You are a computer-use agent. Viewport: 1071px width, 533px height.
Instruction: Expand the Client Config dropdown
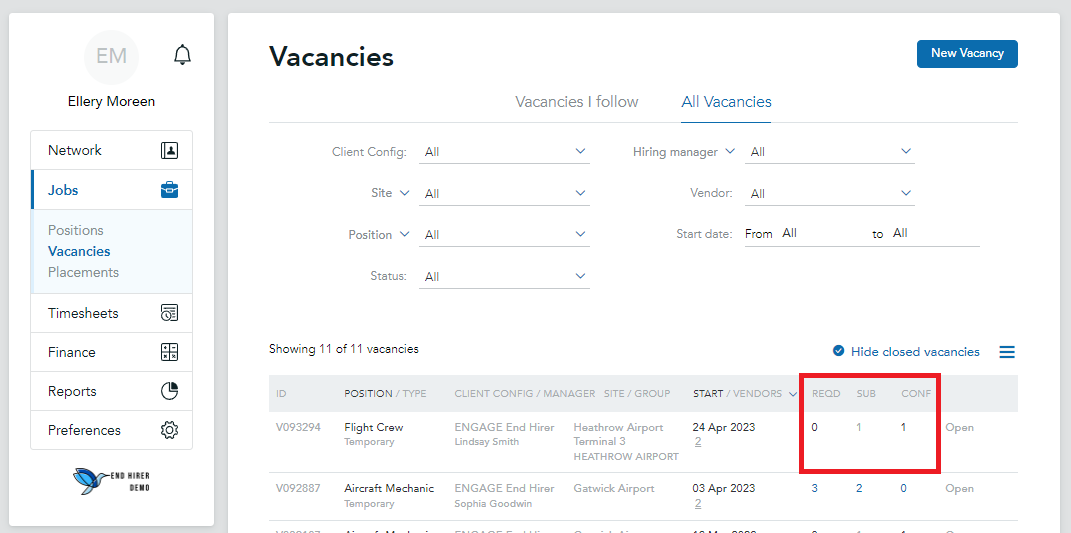click(504, 152)
